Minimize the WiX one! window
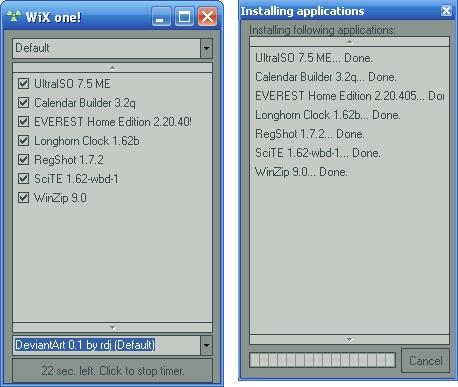The image size is (458, 387). click(161, 17)
